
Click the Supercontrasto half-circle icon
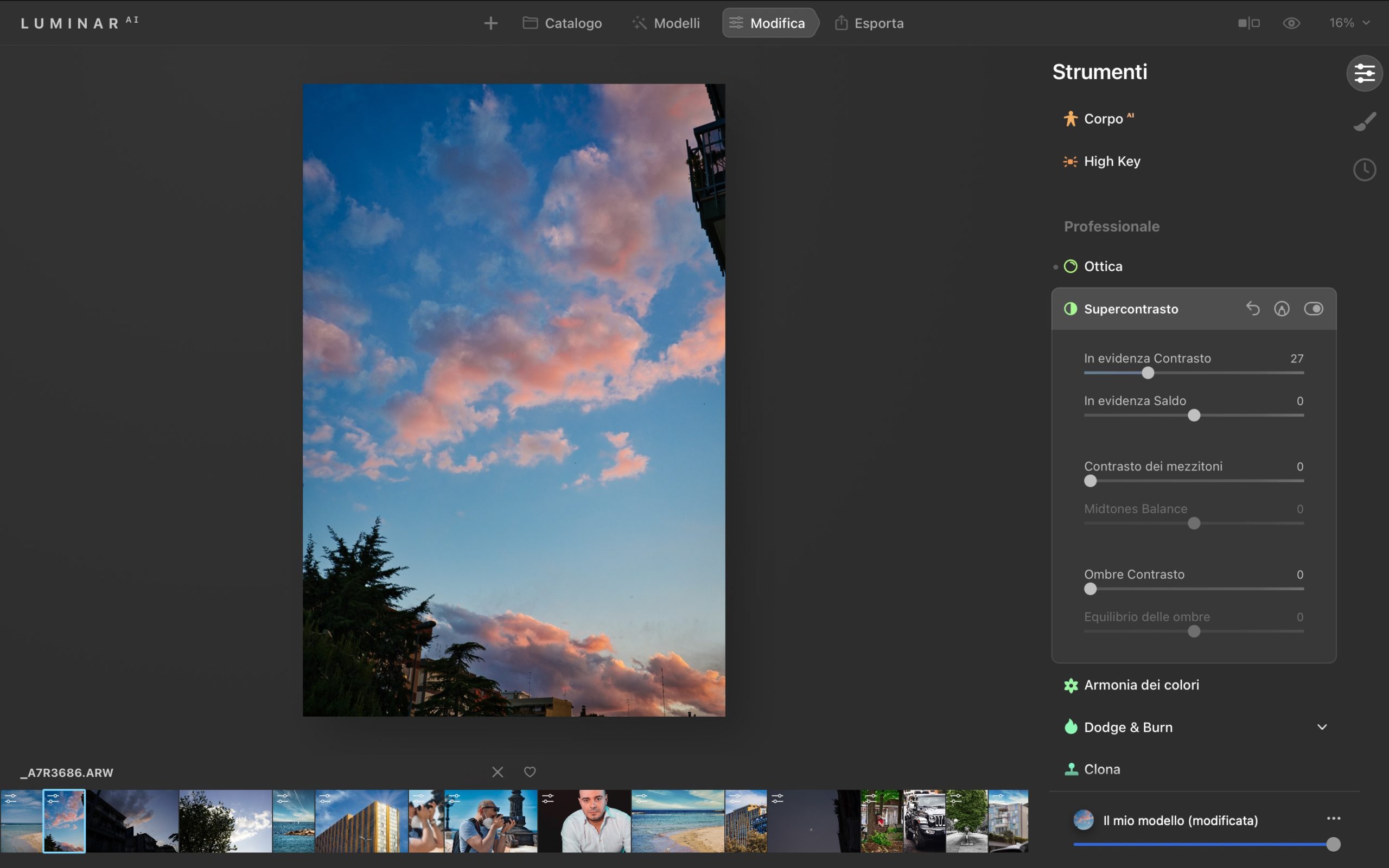click(x=1071, y=309)
